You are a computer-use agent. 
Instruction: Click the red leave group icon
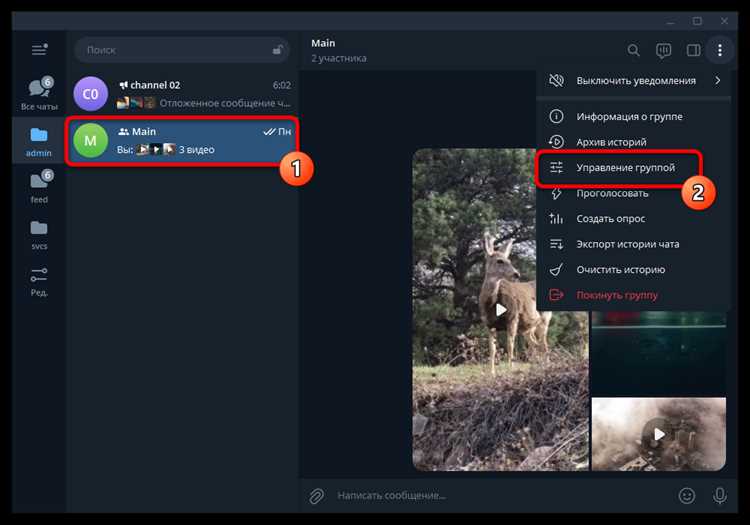pyautogui.click(x=556, y=295)
